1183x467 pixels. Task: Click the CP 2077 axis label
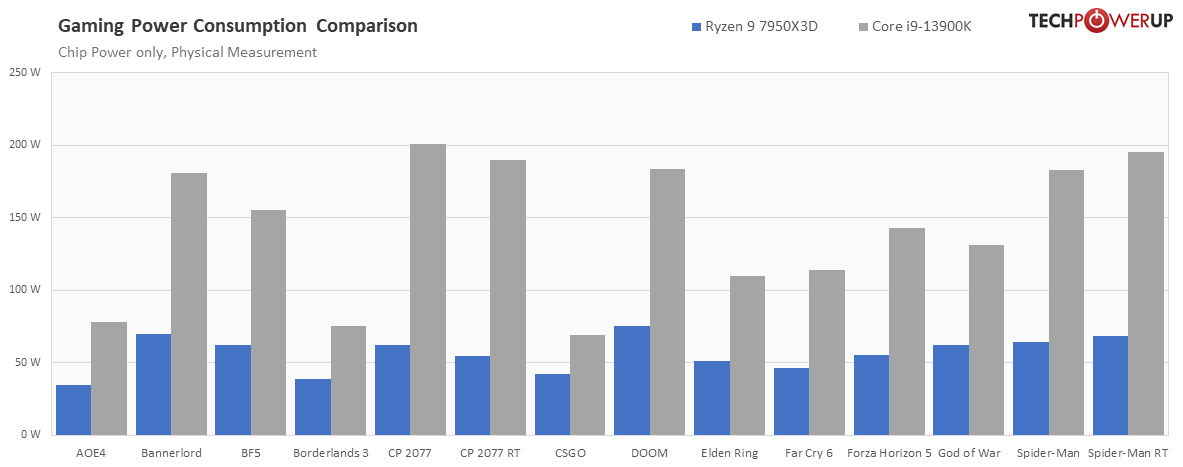click(410, 453)
